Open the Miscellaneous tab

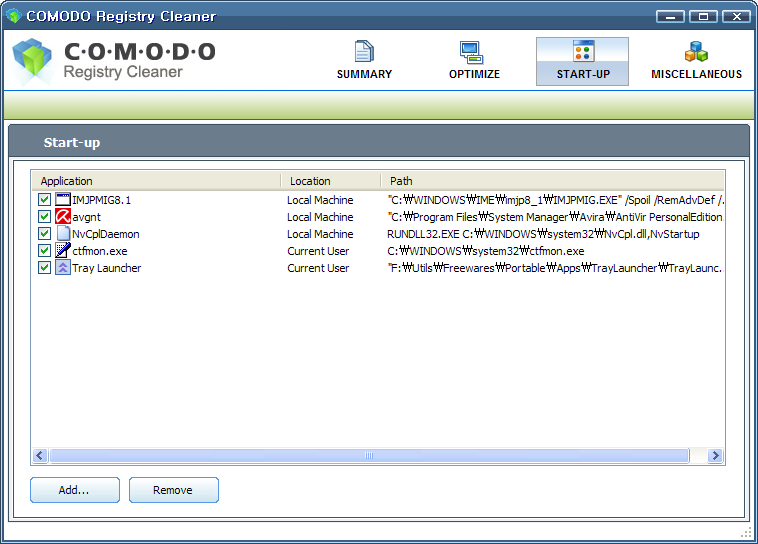(696, 61)
